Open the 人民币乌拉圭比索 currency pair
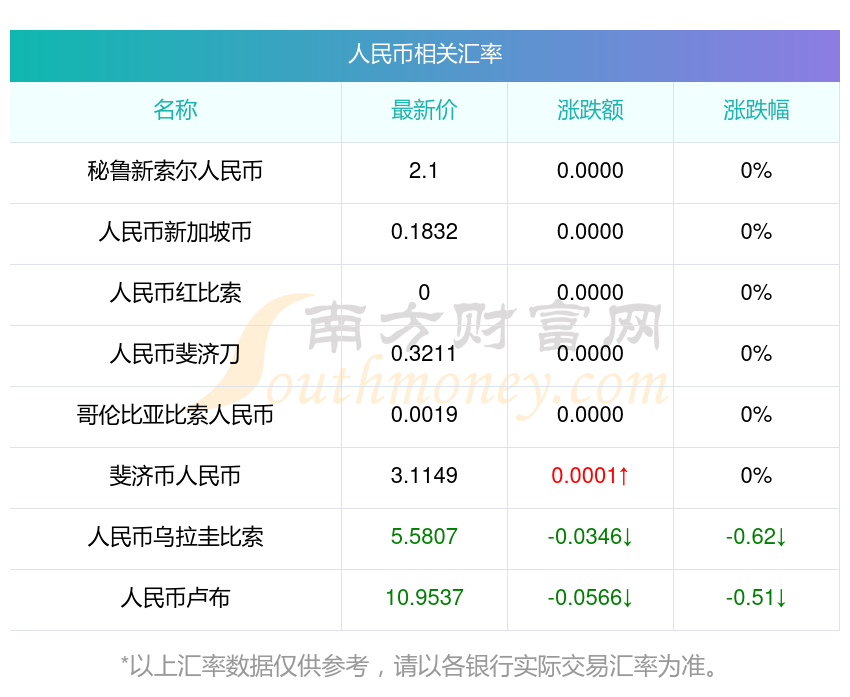Image resolution: width=850 pixels, height=697 pixels. point(175,537)
